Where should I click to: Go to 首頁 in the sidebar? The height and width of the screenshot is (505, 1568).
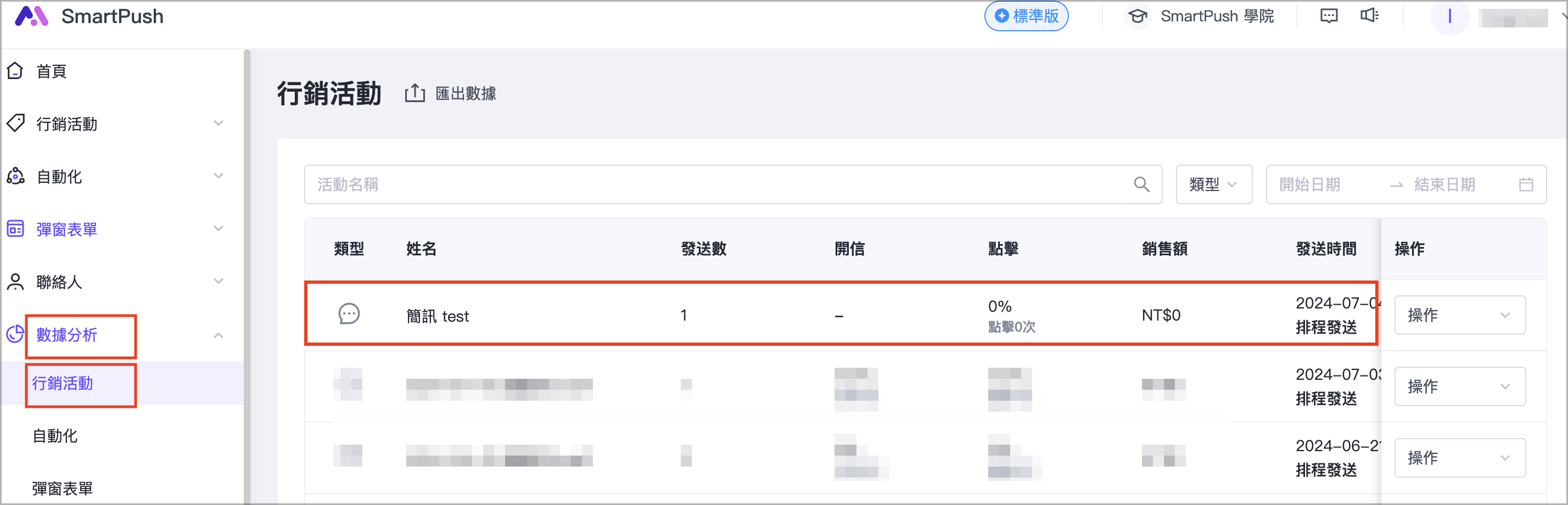(51, 71)
